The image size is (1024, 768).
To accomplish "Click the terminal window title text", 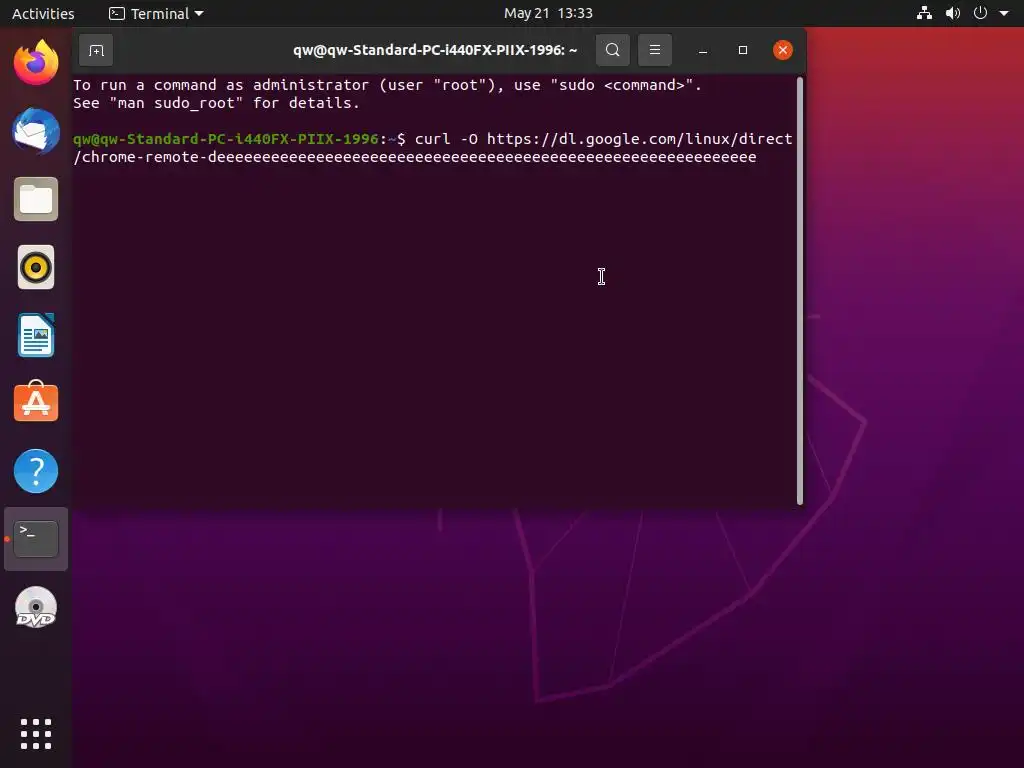I will pos(435,50).
